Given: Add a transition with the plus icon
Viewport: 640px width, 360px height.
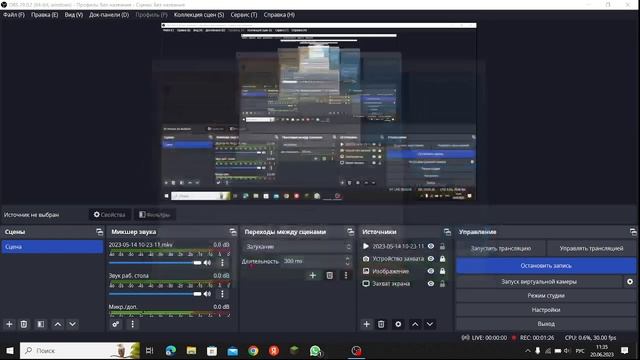Looking at the screenshot, I should 313,276.
